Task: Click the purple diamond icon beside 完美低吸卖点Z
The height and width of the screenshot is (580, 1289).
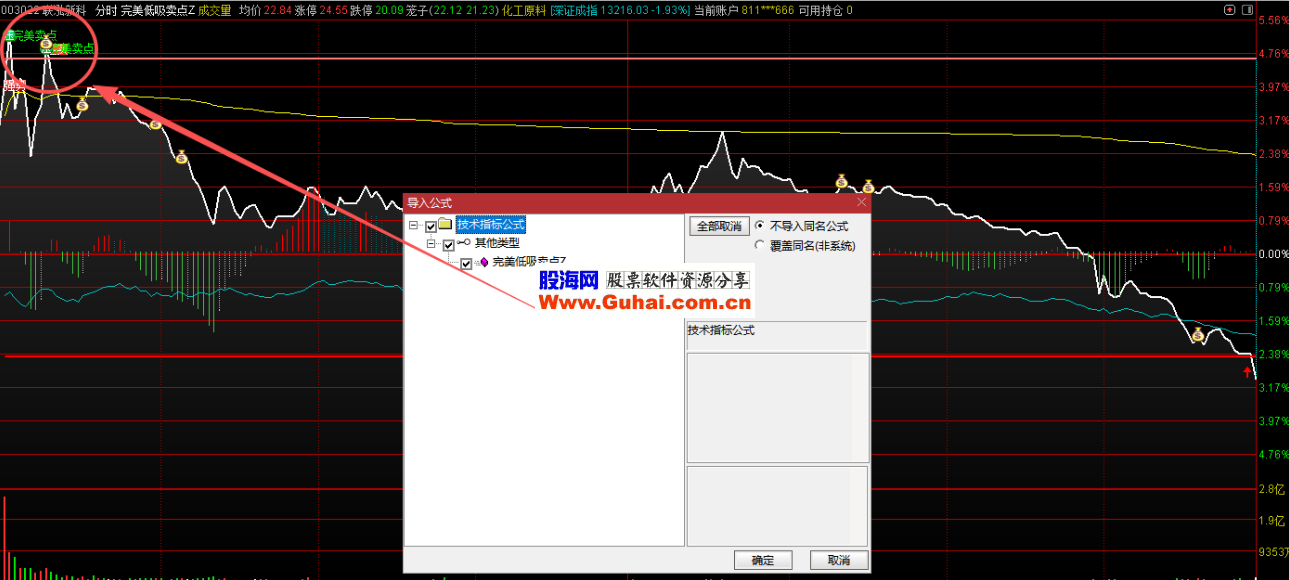Action: coord(484,262)
